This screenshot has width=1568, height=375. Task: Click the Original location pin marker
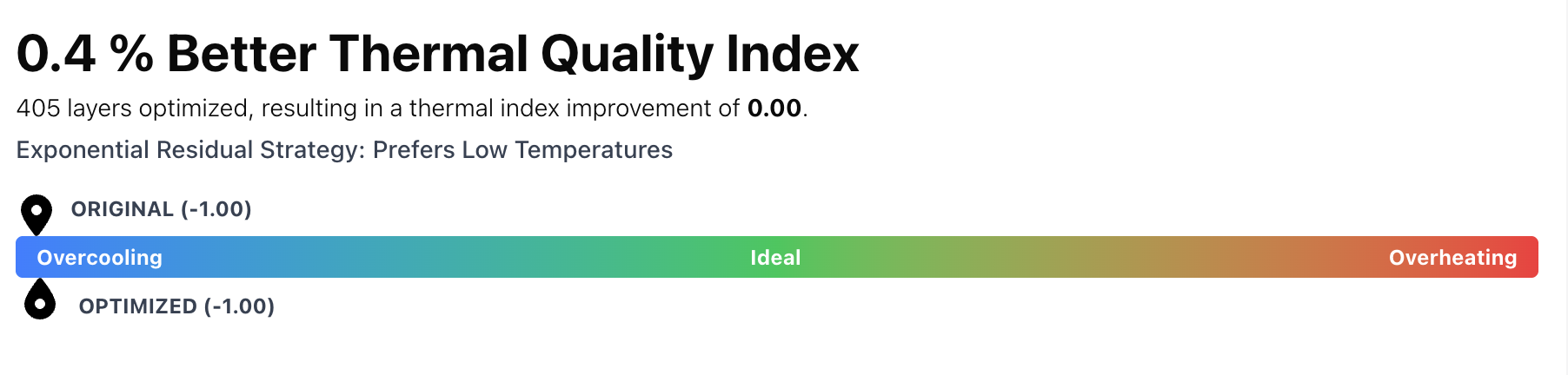(37, 213)
